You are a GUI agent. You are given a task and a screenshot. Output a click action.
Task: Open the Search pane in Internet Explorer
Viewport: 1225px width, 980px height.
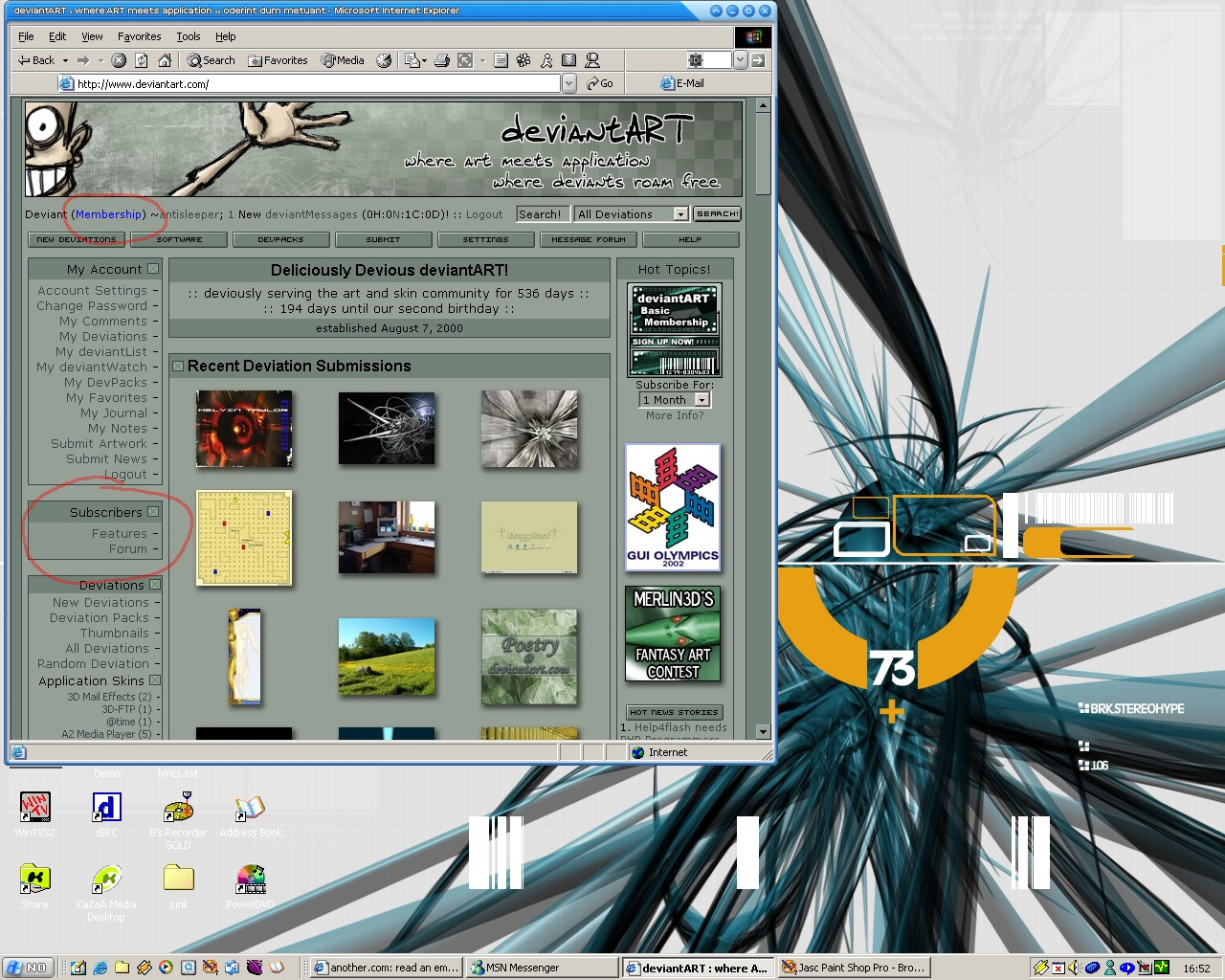pos(212,60)
